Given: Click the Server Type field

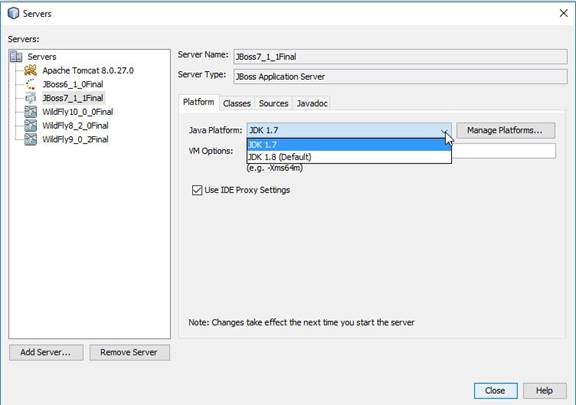Looking at the screenshot, I should 400,76.
